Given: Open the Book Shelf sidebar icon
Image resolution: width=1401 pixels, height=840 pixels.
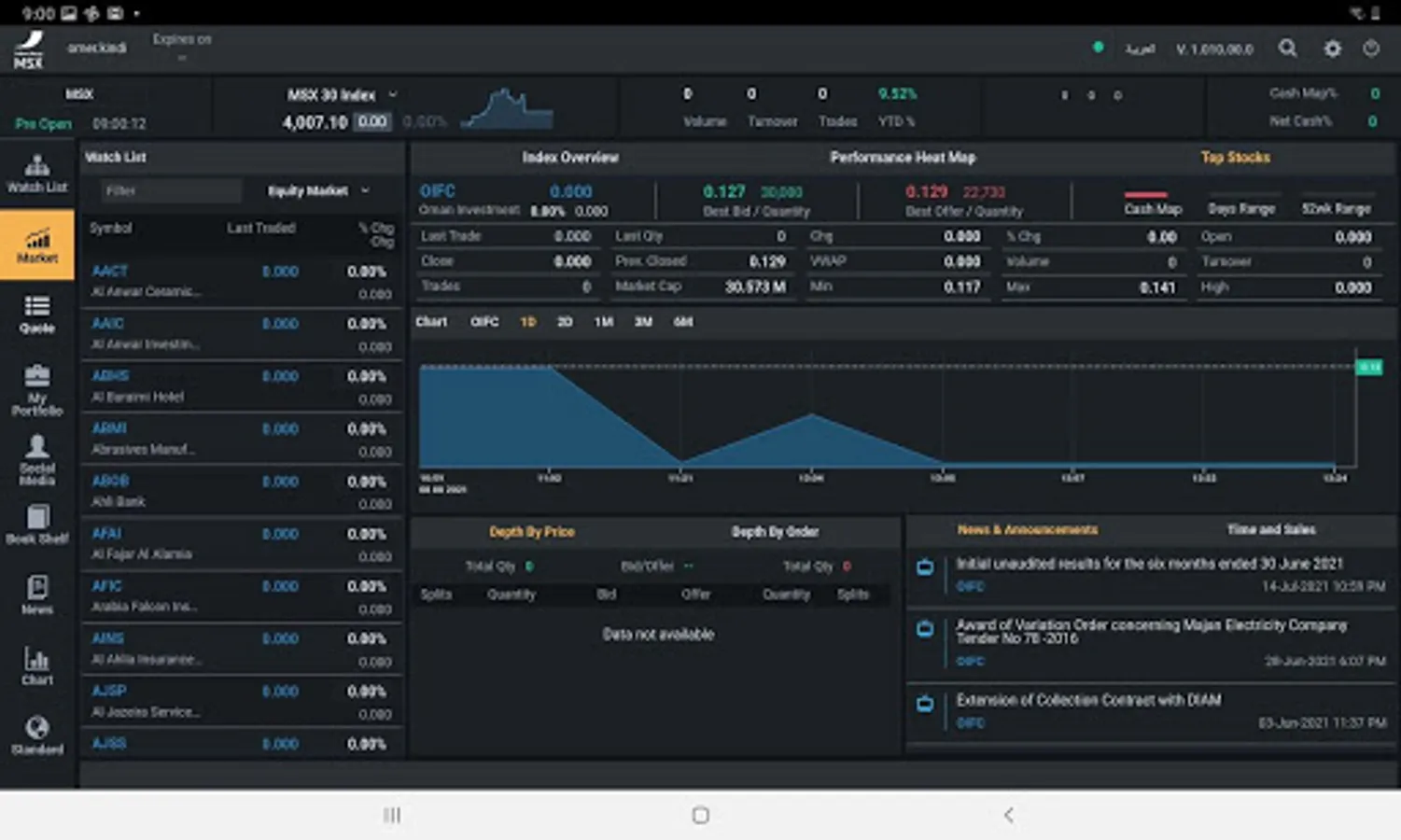Looking at the screenshot, I should click(37, 524).
